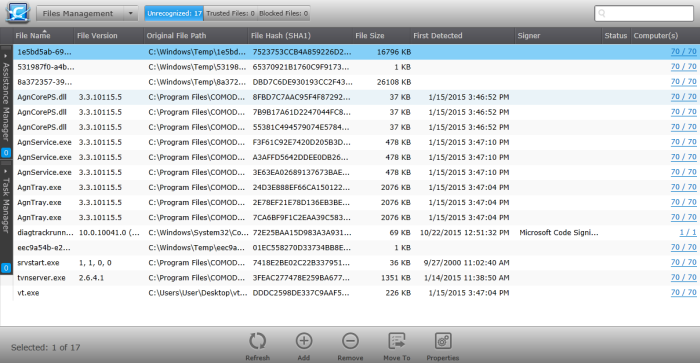Click the Task Manager counter badge
Viewport: 700px width, 363px height.
[x=6, y=268]
